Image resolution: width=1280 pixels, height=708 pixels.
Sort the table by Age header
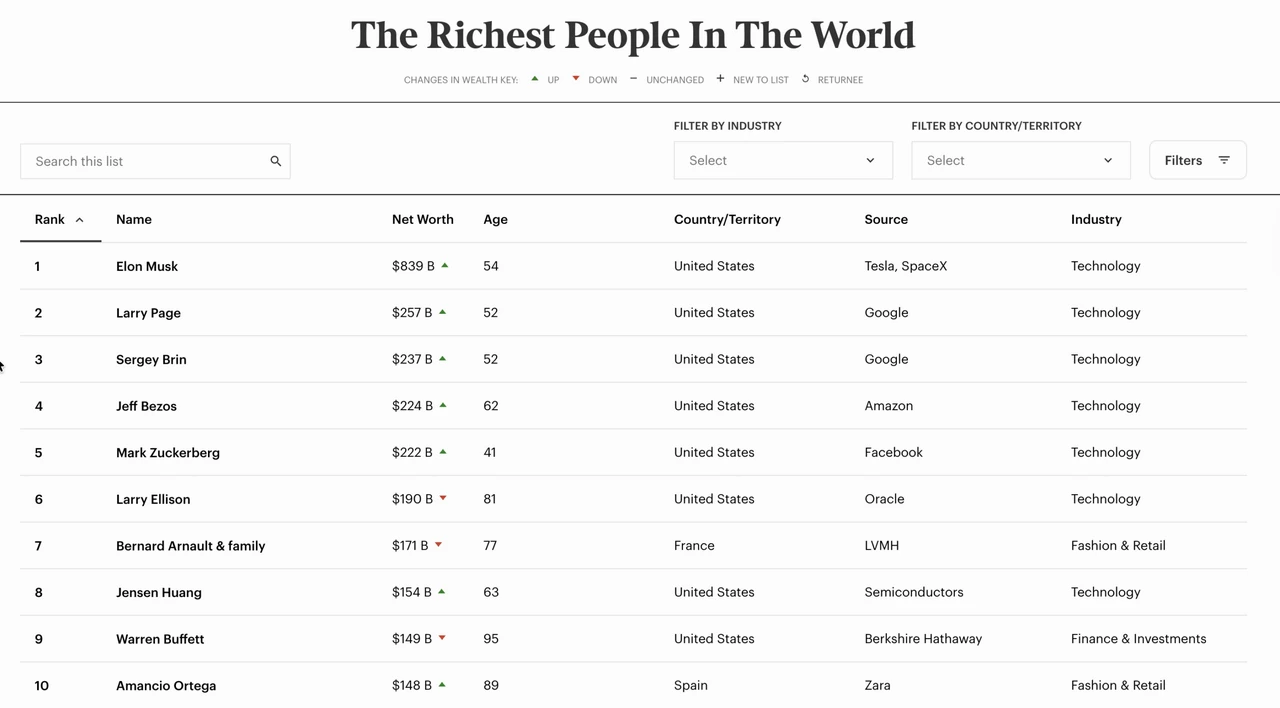tap(495, 219)
